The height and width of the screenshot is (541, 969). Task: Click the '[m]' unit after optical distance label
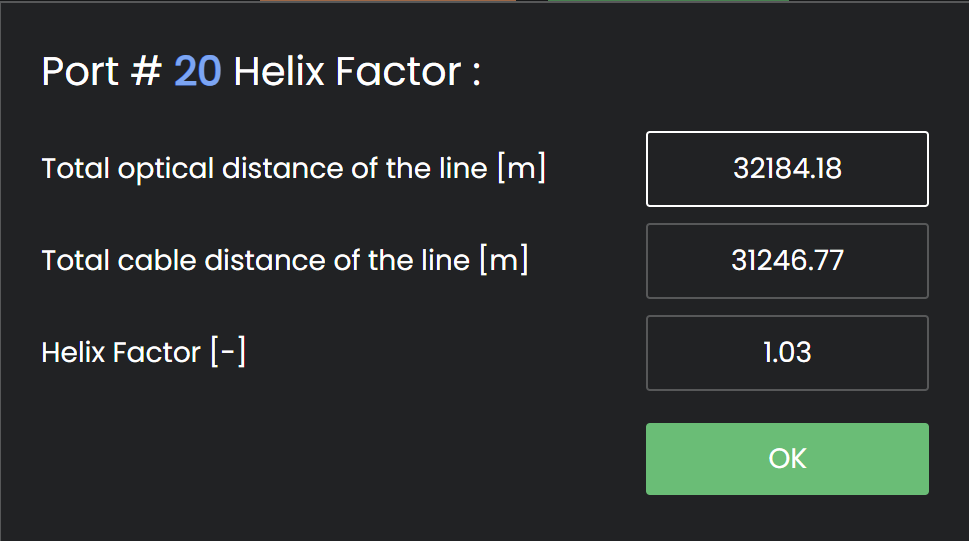(x=521, y=169)
